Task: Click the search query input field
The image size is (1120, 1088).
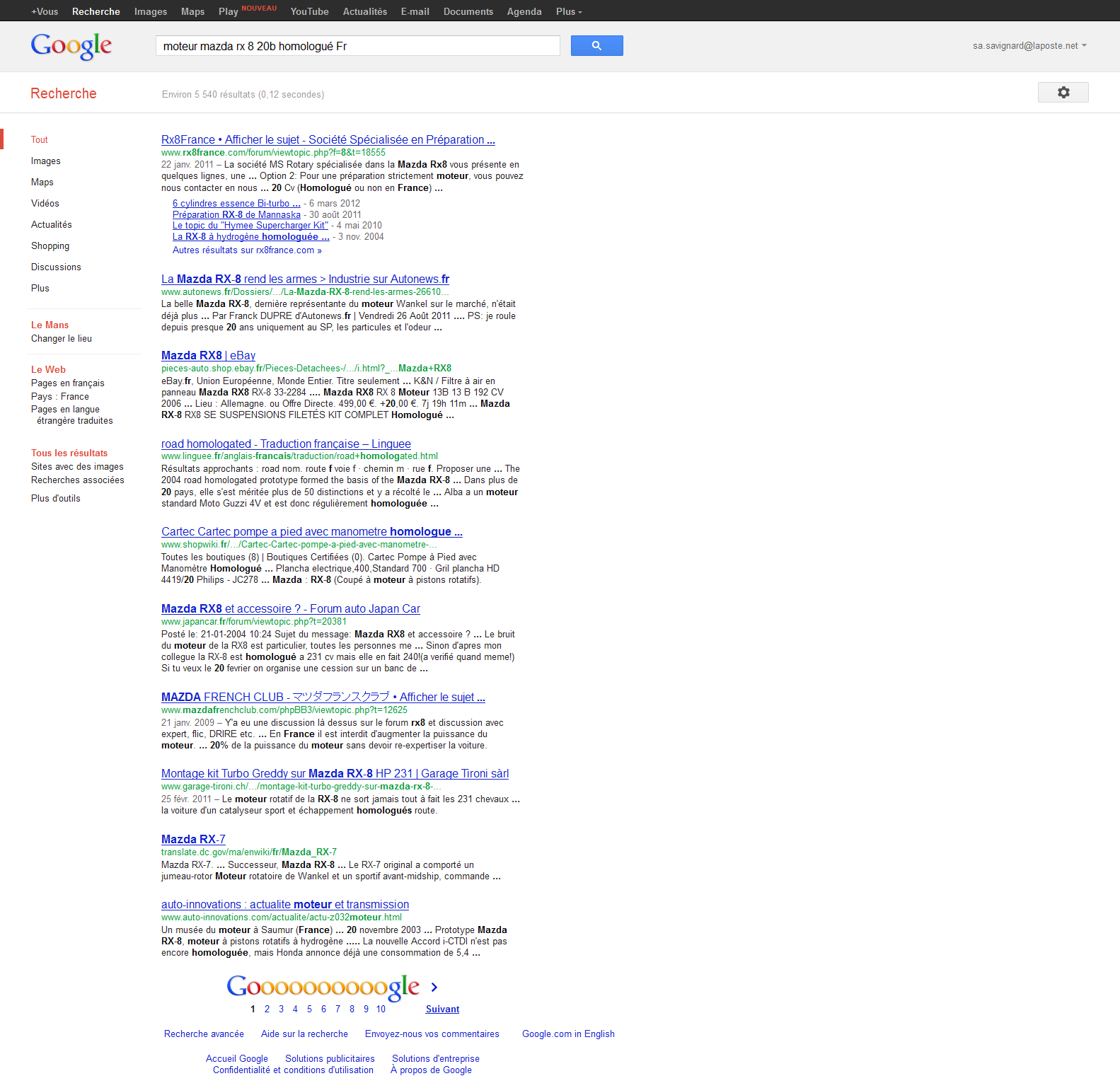Action: click(x=357, y=46)
